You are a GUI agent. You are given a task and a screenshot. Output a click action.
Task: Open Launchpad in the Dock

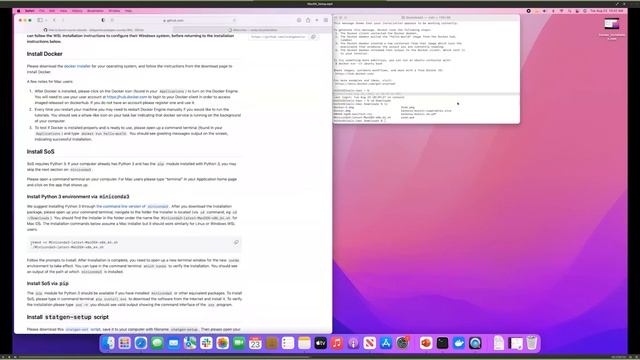(124, 343)
